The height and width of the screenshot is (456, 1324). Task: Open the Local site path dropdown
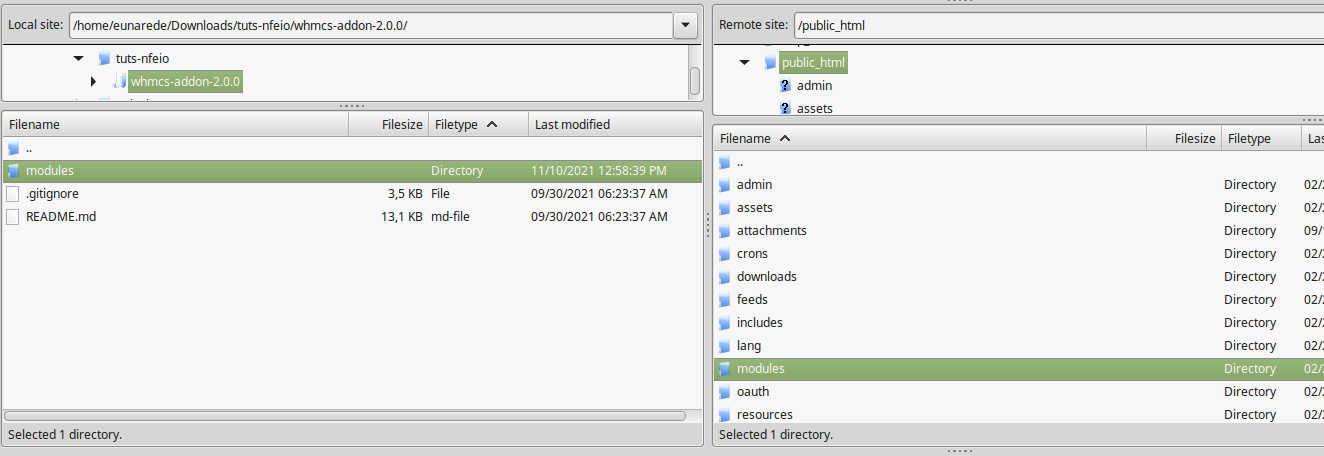[x=685, y=25]
